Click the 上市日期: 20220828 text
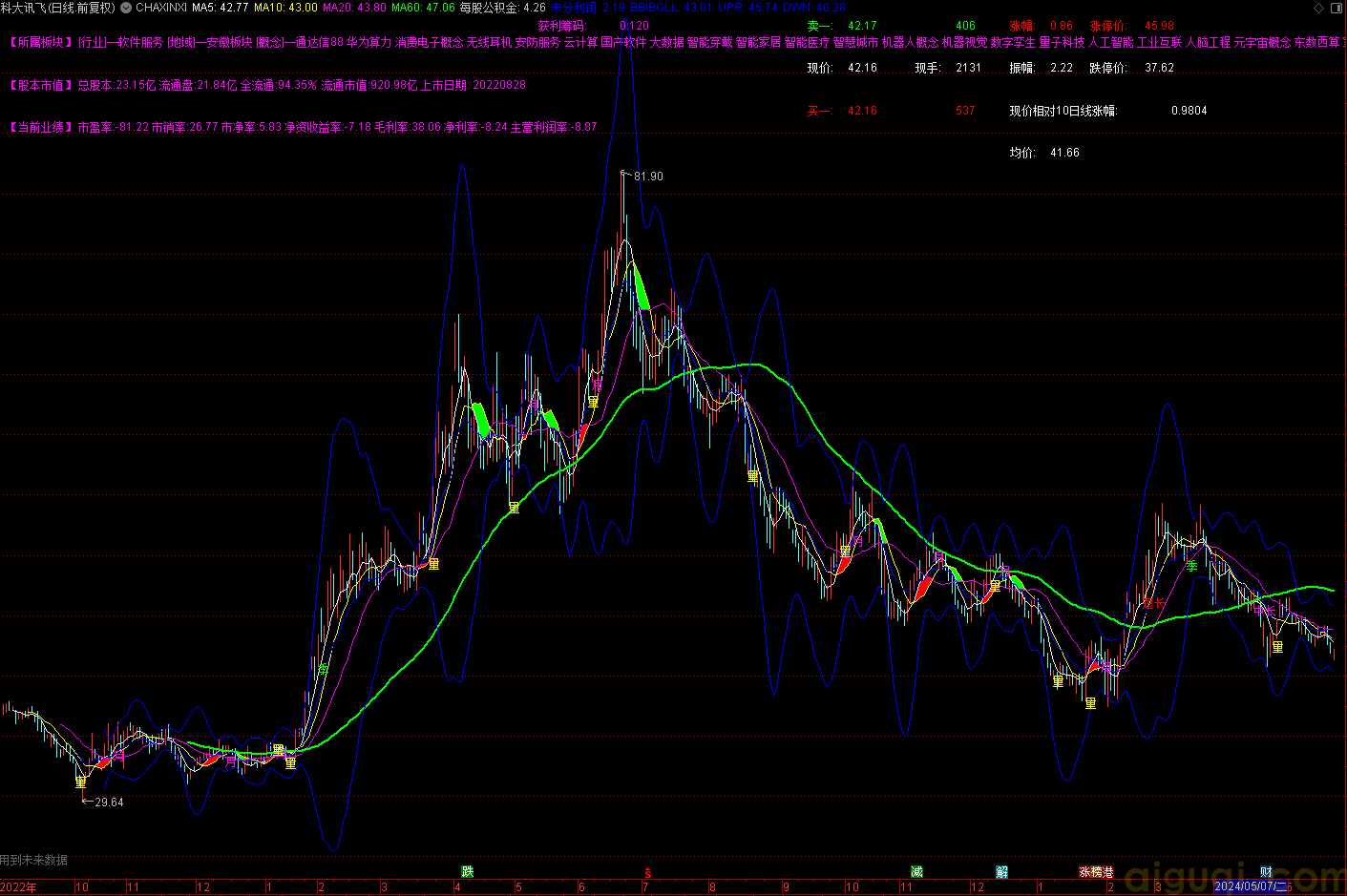 [474, 85]
